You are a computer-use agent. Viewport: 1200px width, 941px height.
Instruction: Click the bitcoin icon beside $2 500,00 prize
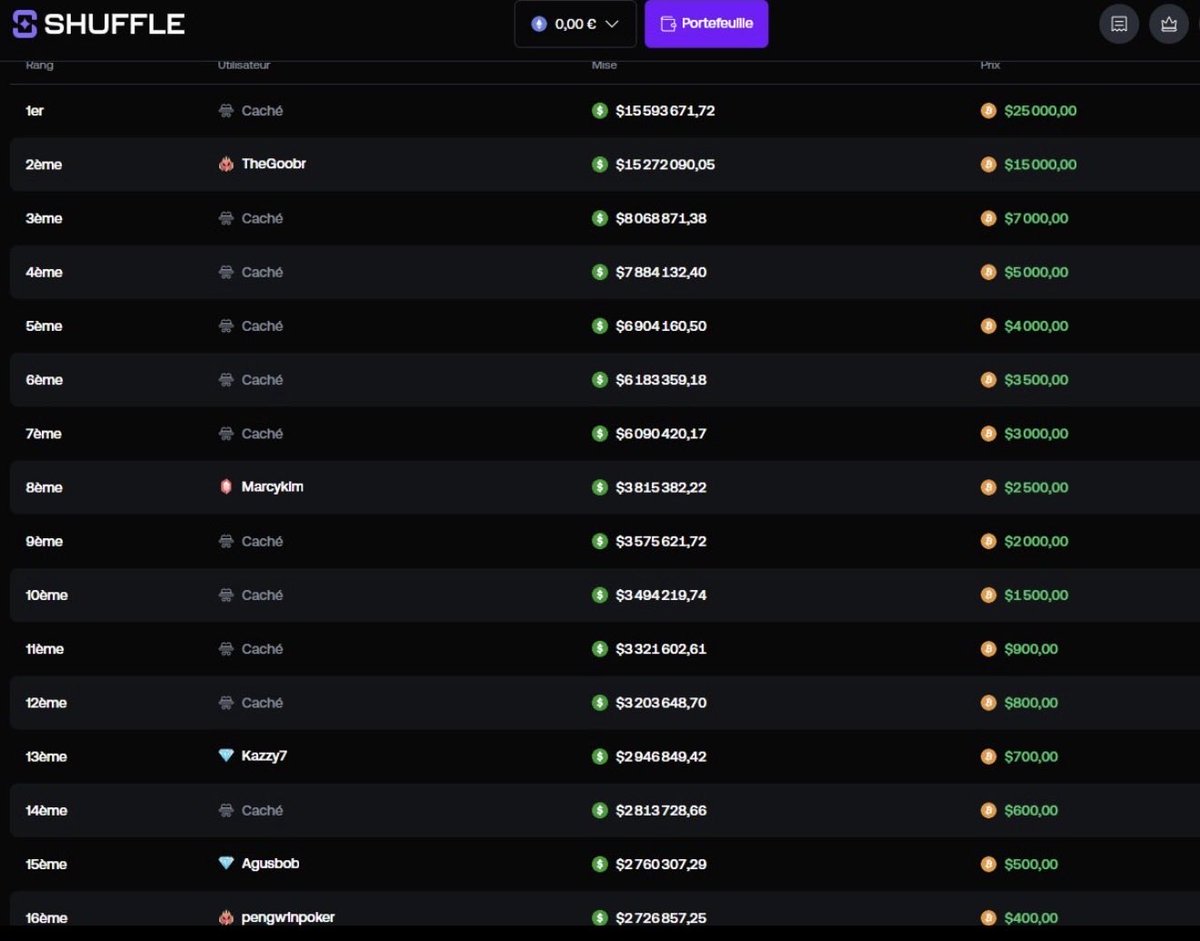click(x=988, y=487)
